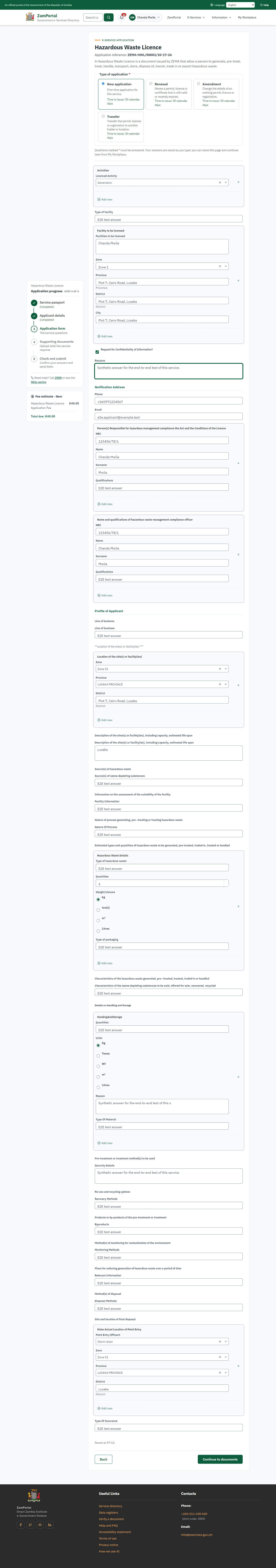Open the footer YouTube icon

click(40, 1525)
